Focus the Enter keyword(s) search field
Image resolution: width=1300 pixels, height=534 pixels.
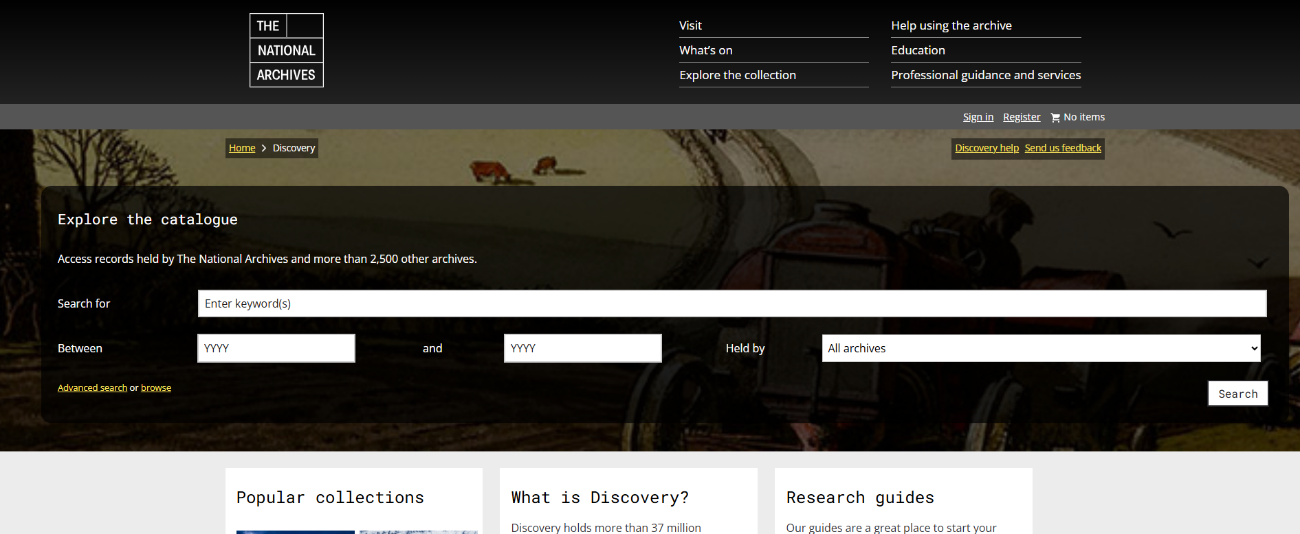pyautogui.click(x=732, y=303)
